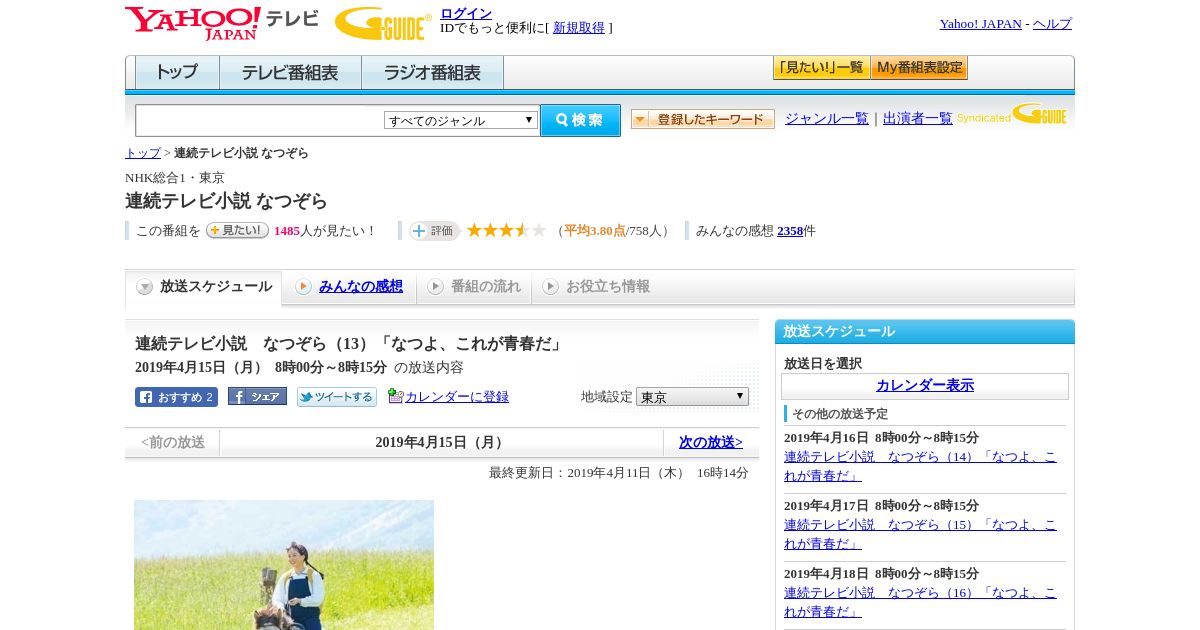Open the テレビ番組表 tab
Viewport: 1200px width, 630px height.
click(290, 73)
